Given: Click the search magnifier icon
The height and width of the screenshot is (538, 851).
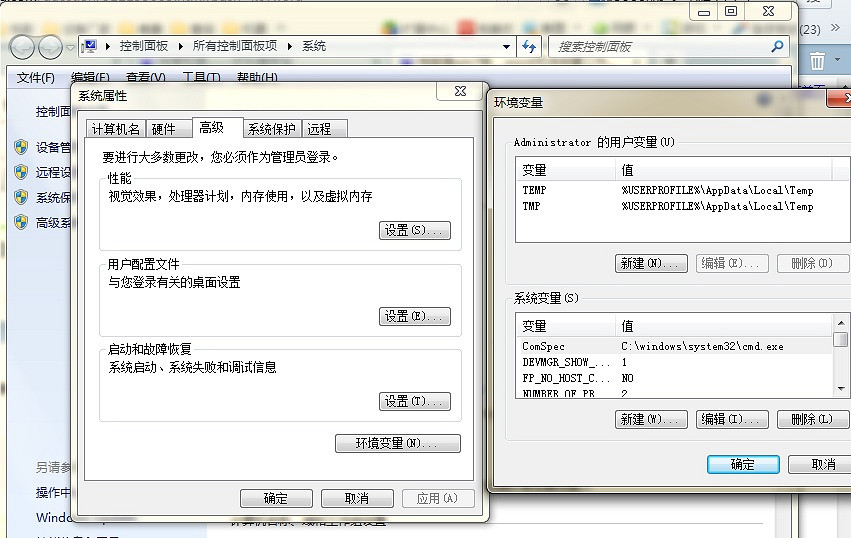Looking at the screenshot, I should click(x=777, y=46).
